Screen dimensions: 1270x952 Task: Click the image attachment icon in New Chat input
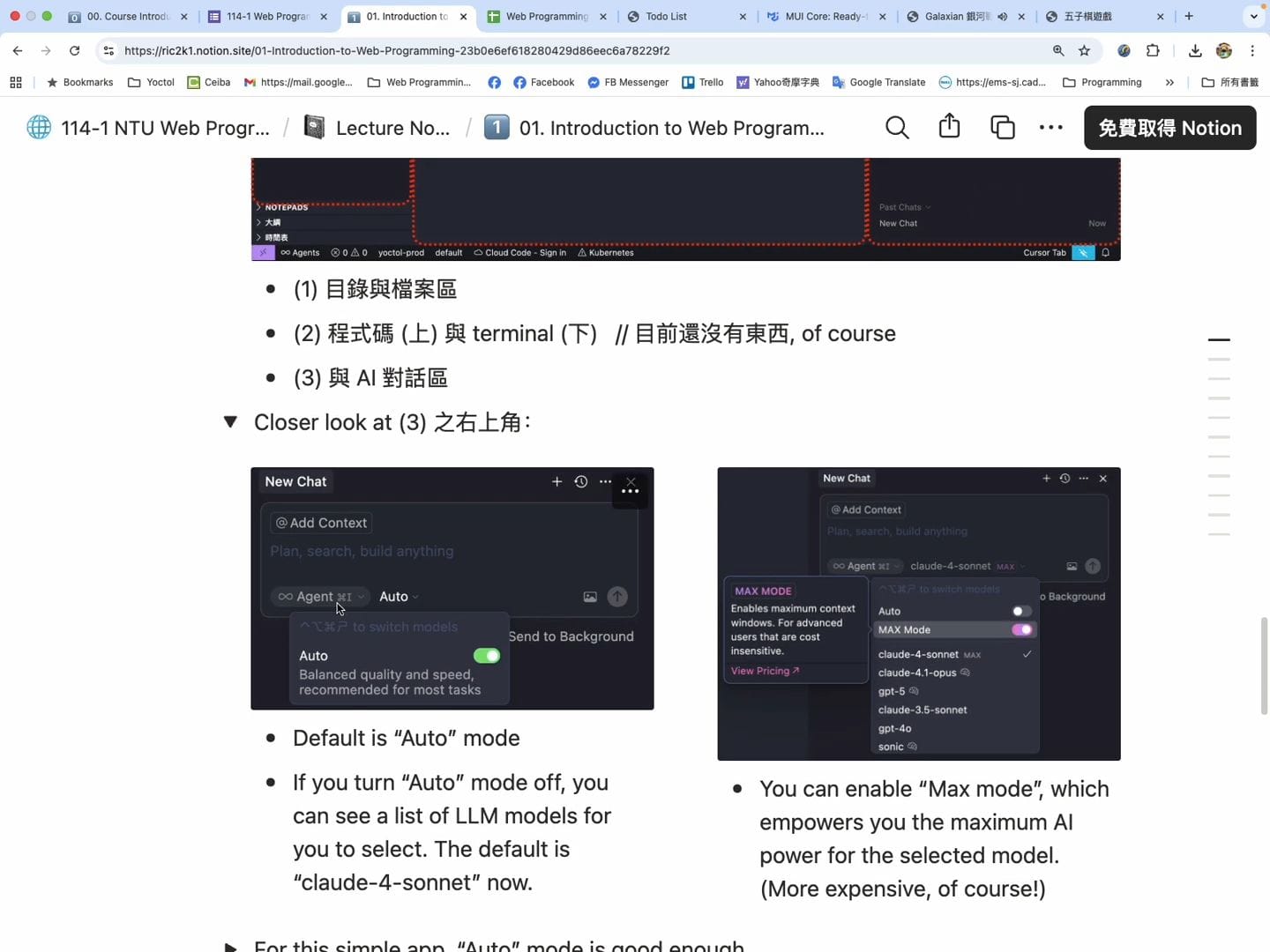tap(589, 597)
